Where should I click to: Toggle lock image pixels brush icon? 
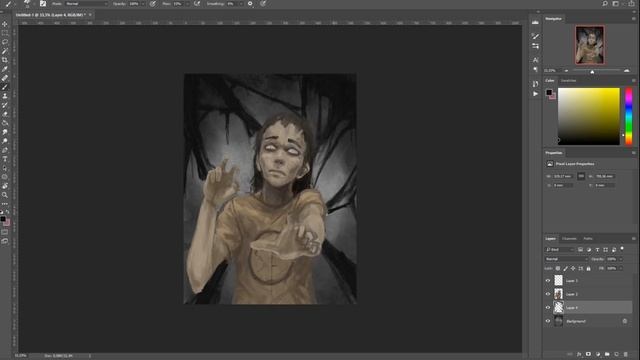[565, 269]
